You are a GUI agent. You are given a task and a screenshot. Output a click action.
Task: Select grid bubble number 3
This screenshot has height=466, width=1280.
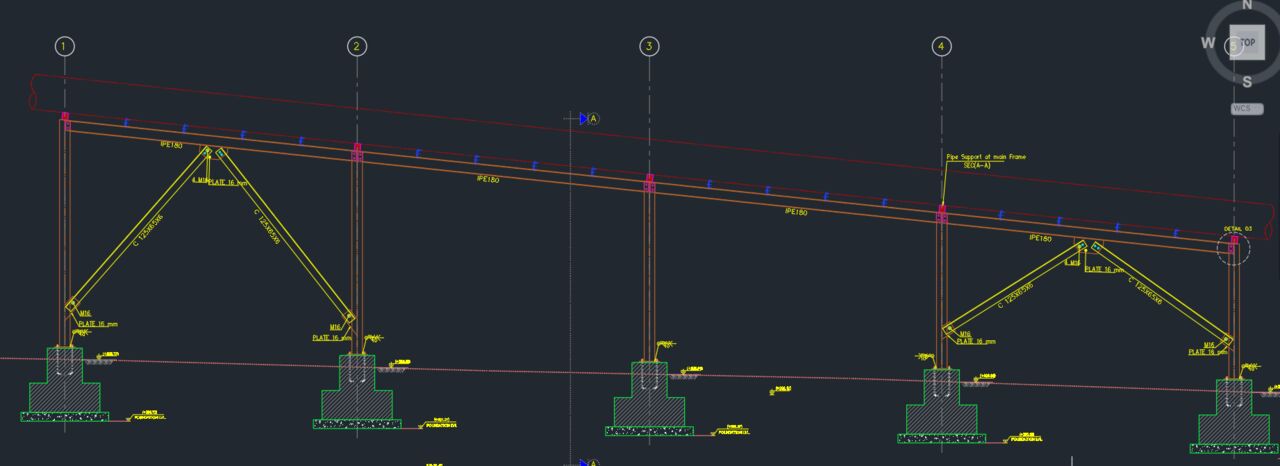point(649,46)
